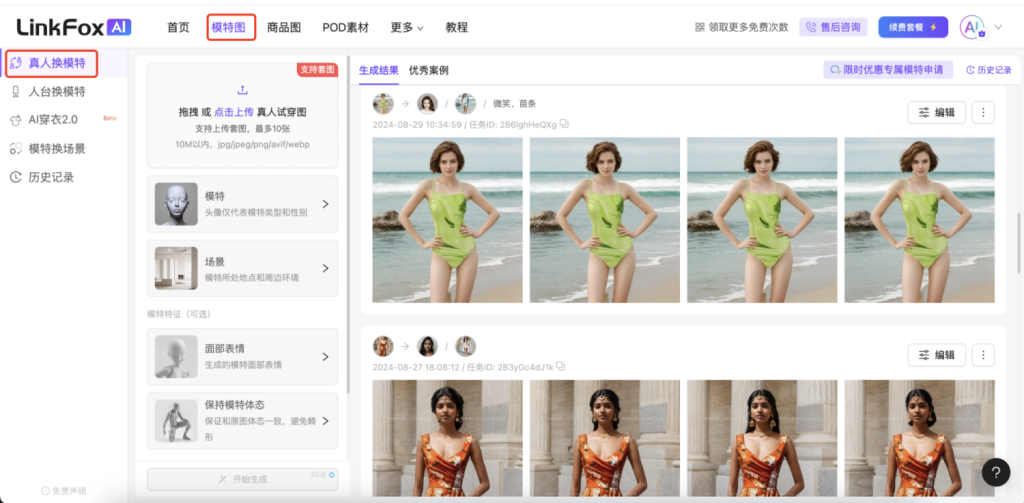Viewport: 1024px width, 503px height.
Task: Click the upload arrow icon
Action: [242, 89]
